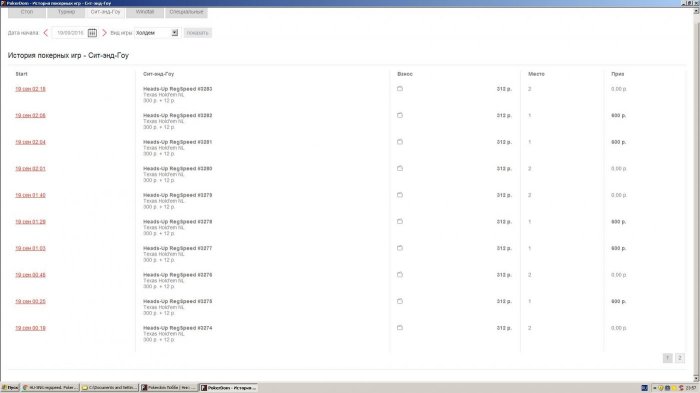Switch to the Турнир tab
The height and width of the screenshot is (393, 700).
click(x=66, y=12)
